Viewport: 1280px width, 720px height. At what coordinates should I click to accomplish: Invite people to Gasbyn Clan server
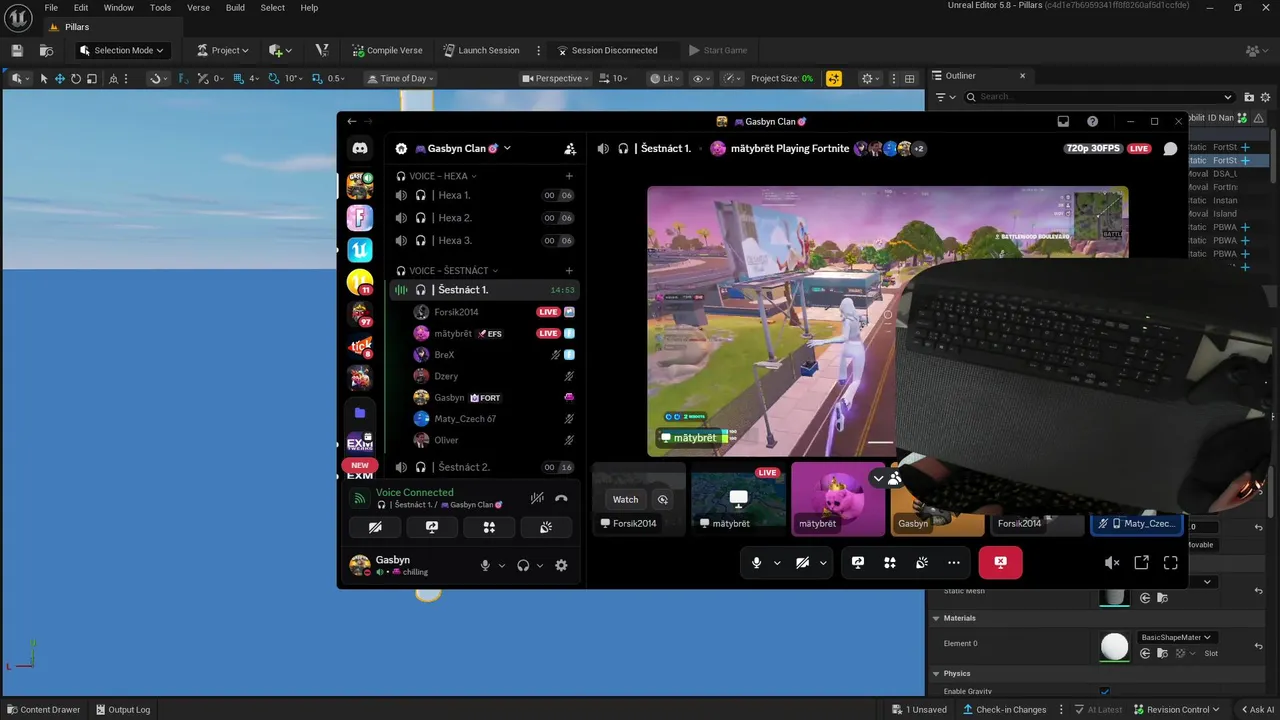(x=570, y=148)
